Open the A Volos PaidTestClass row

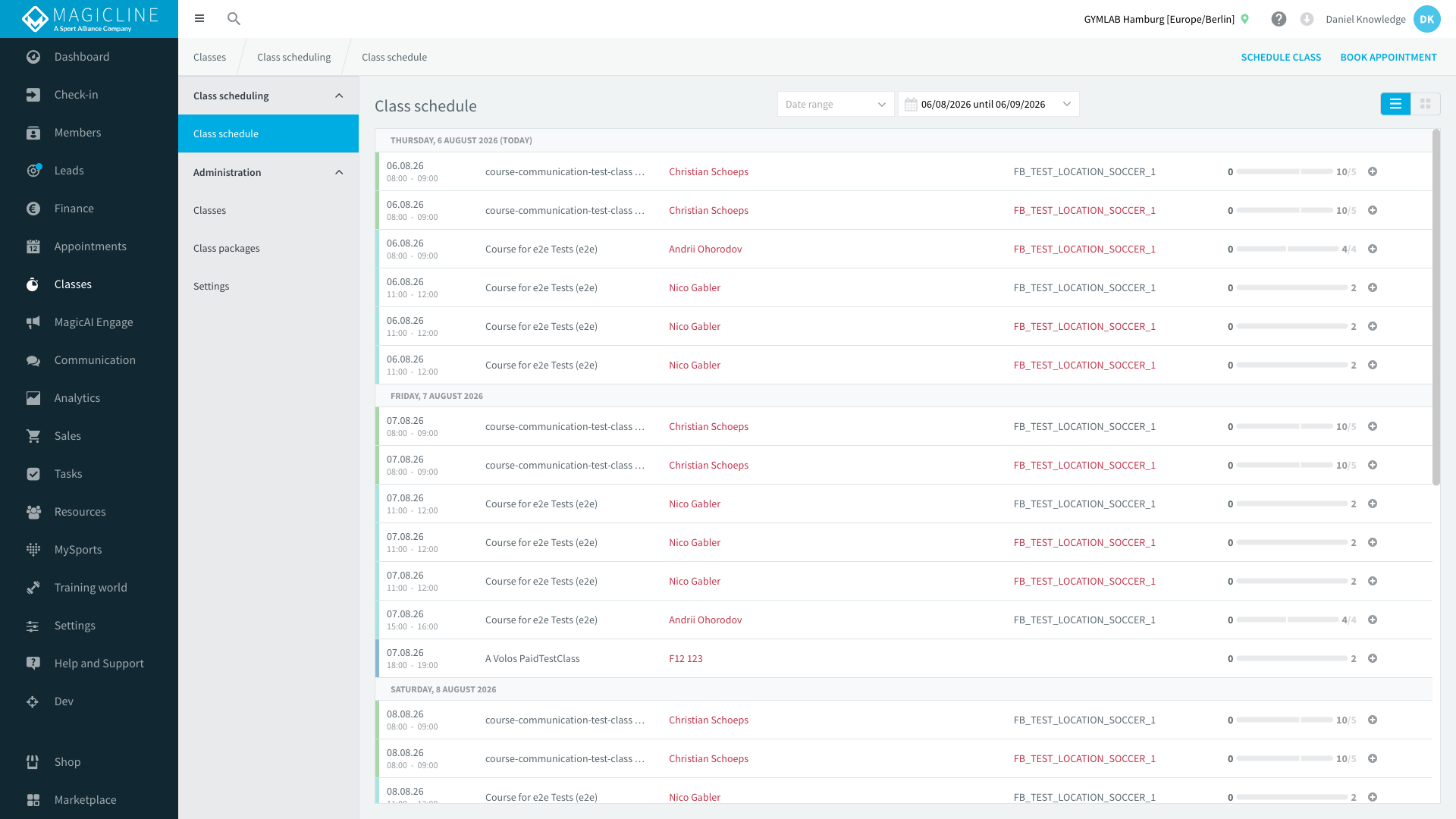pos(904,658)
